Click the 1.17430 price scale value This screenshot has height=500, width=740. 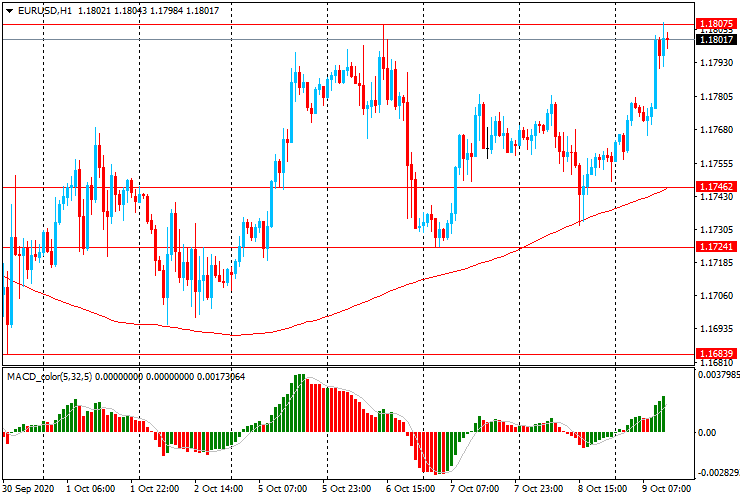tap(717, 196)
